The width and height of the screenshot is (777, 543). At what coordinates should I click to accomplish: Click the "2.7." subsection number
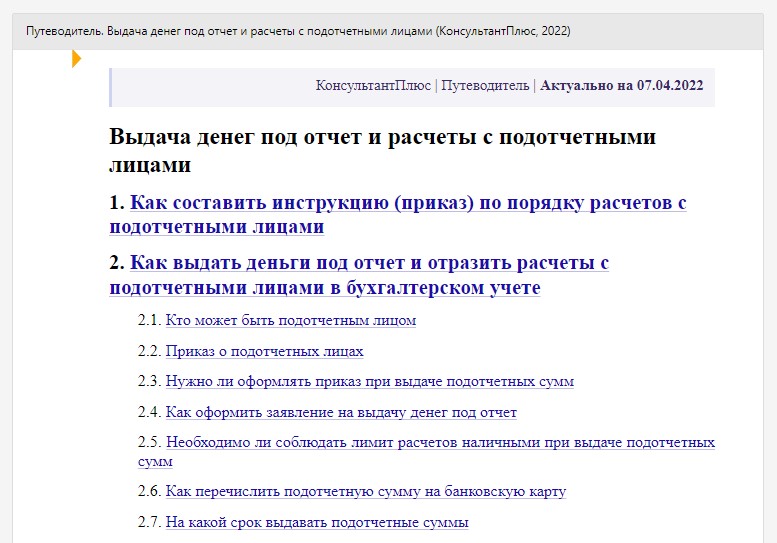point(149,522)
